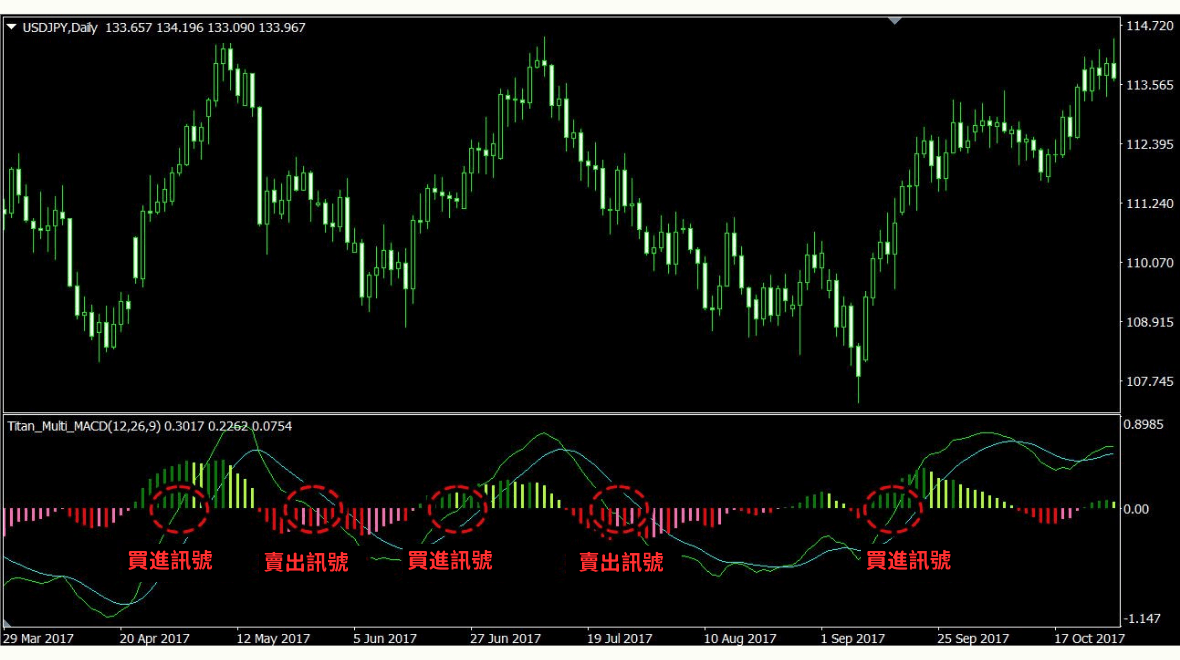Click the 17 Oct 2017 date label
Screen dimensions: 1180x660
tap(1088, 638)
